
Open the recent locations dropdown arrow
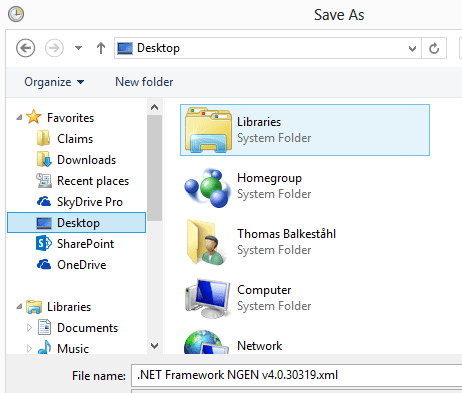point(78,48)
